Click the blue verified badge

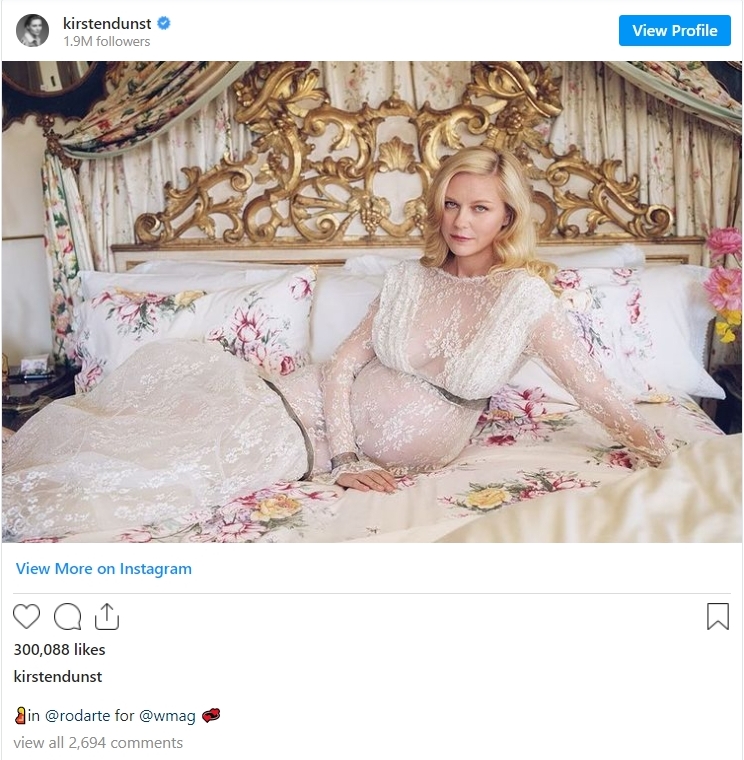[163, 23]
